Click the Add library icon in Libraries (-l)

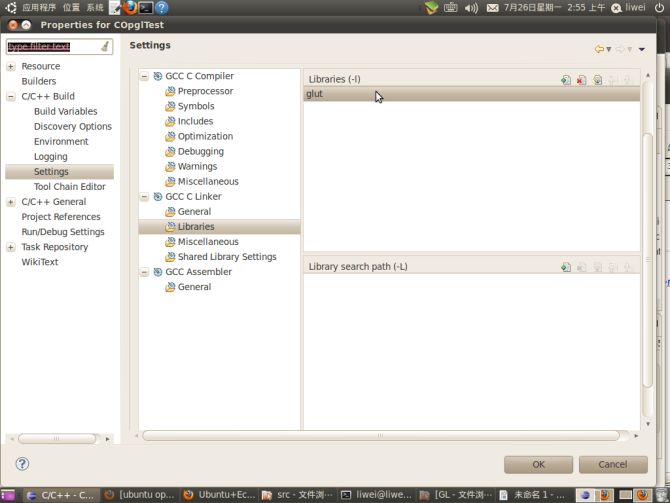click(x=566, y=80)
